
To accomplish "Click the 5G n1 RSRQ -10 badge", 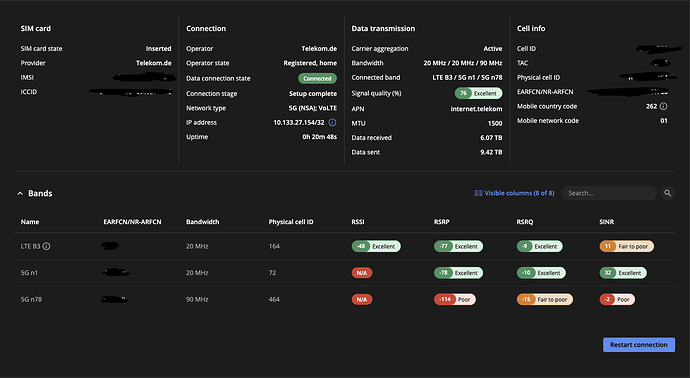I will pos(541,273).
